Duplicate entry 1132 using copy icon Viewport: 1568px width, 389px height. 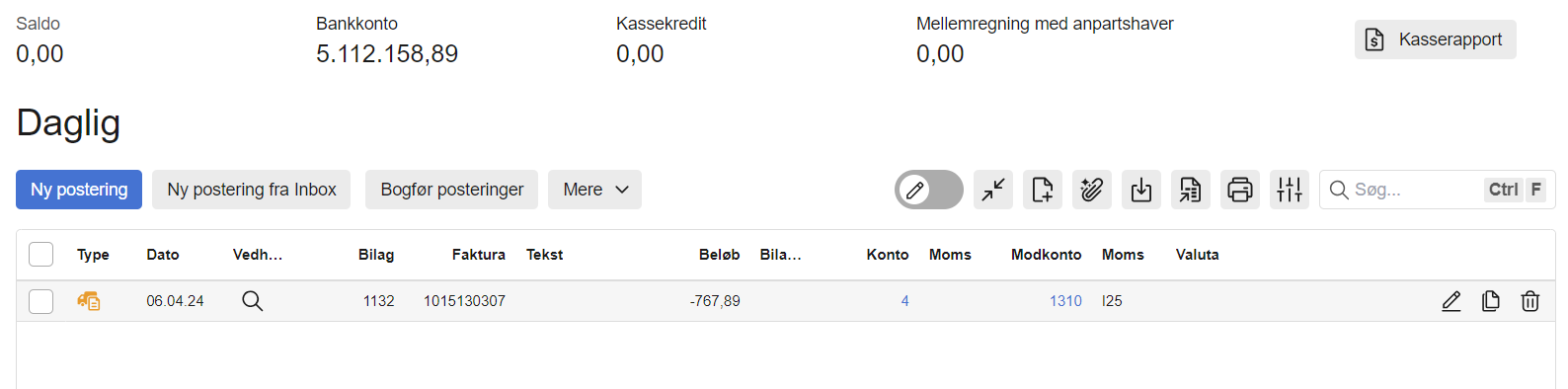pos(1491,301)
